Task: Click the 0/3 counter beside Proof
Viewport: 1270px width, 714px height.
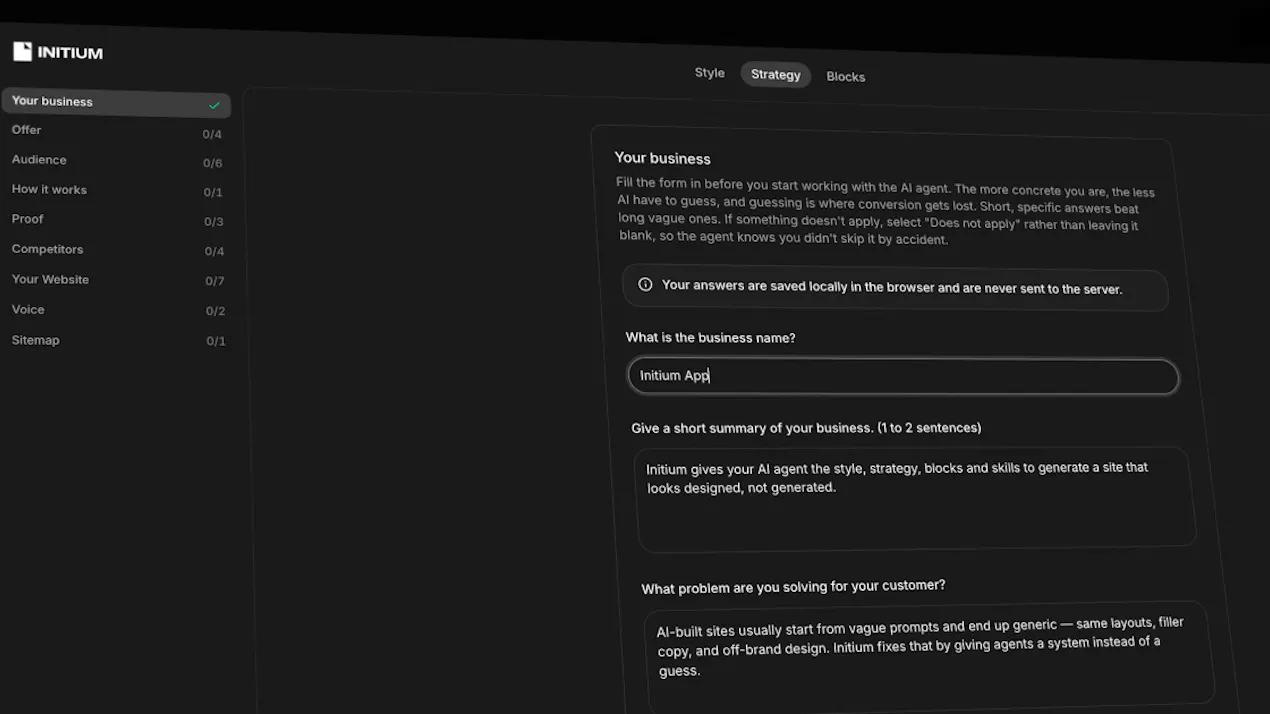Action: coord(213,222)
